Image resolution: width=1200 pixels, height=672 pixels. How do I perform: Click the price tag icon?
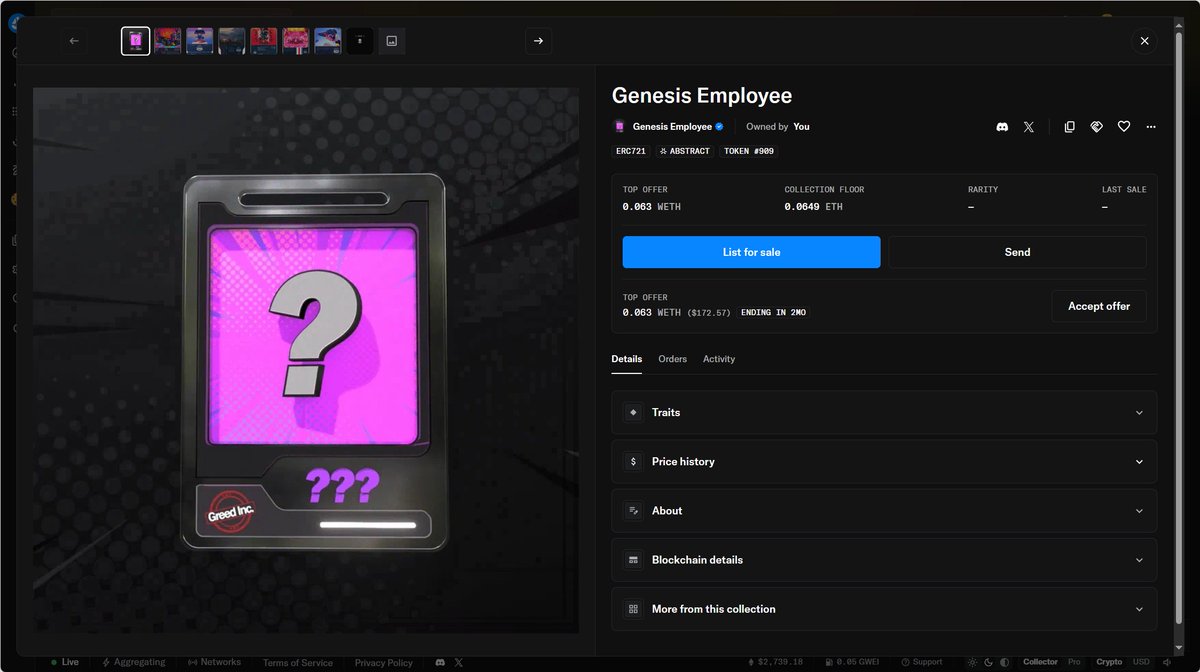(x=1096, y=127)
